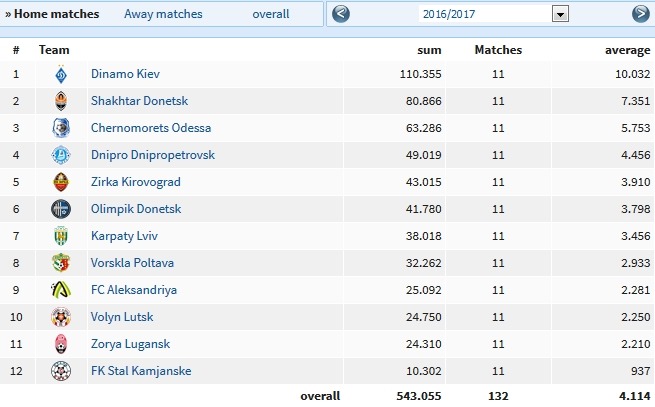Select the average value 3.910

[635, 182]
